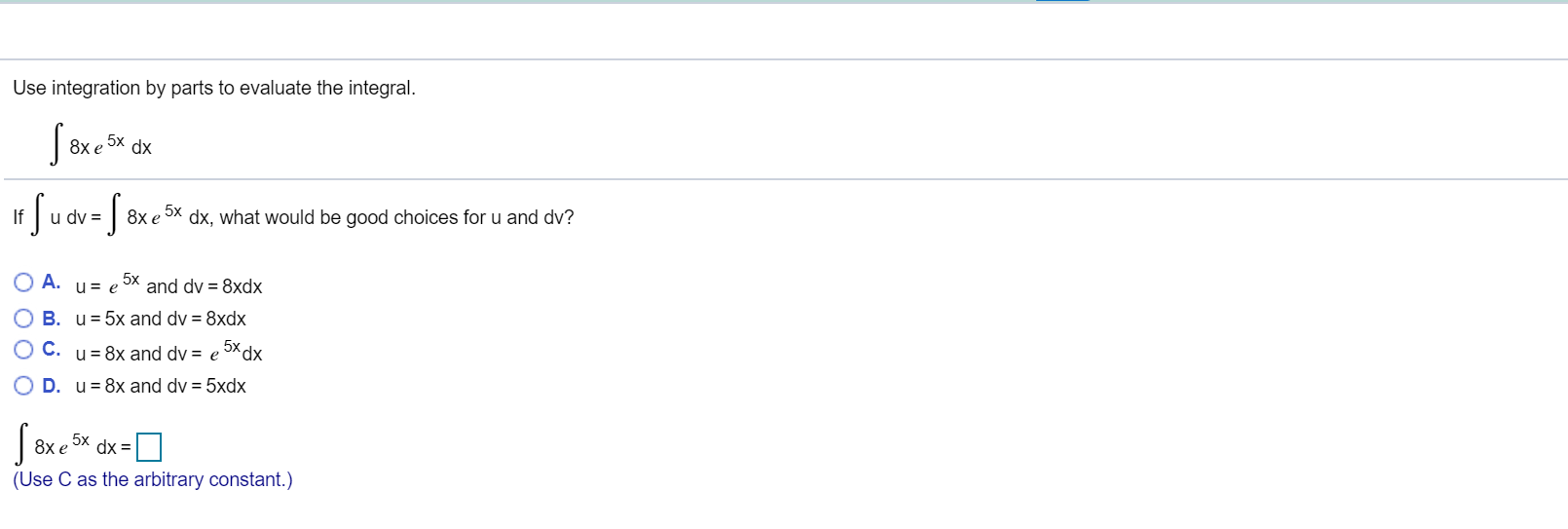
Task: Click the bold letter label D.
Action: pyautogui.click(x=51, y=386)
